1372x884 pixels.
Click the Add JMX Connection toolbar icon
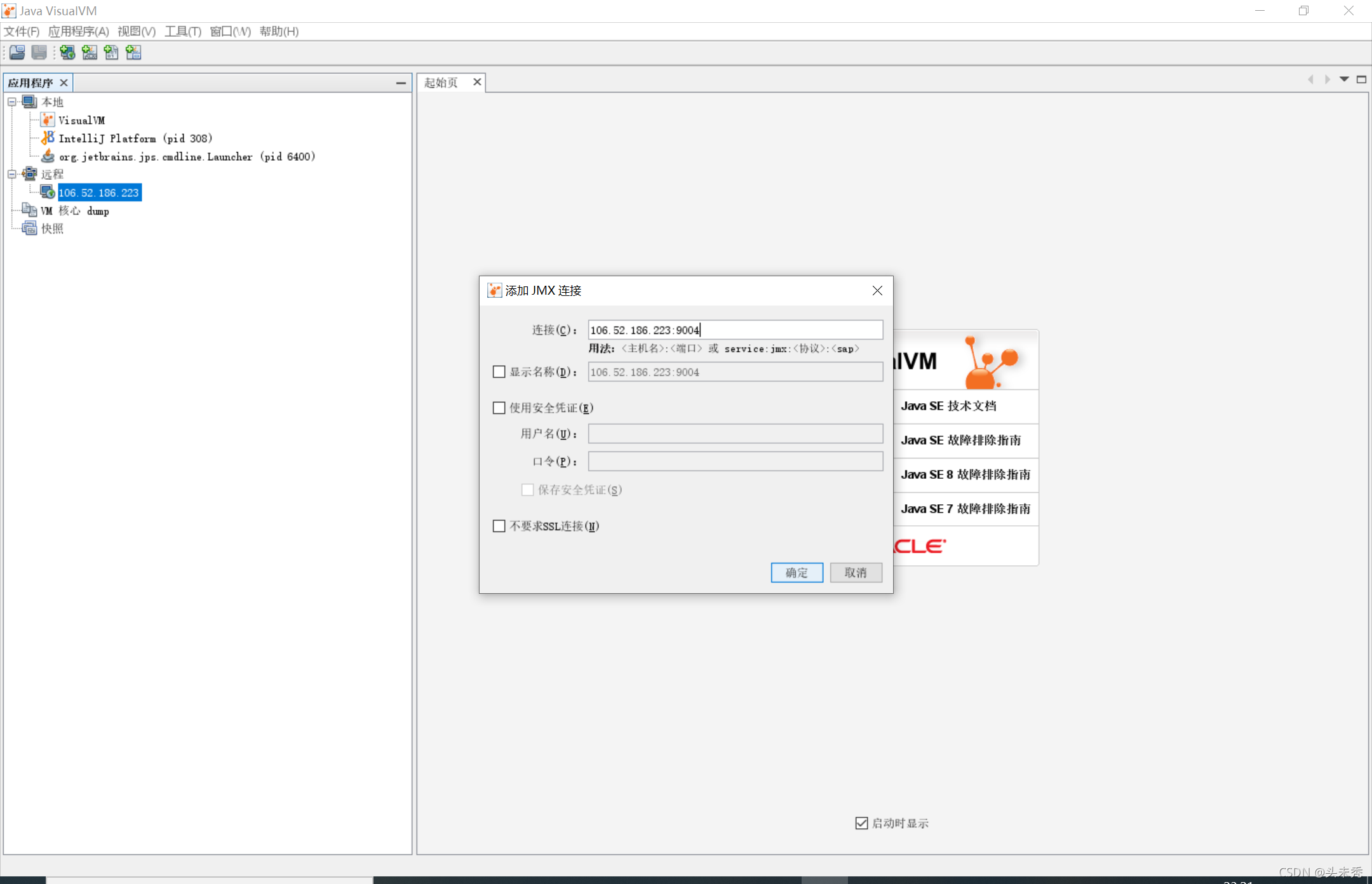(x=90, y=53)
